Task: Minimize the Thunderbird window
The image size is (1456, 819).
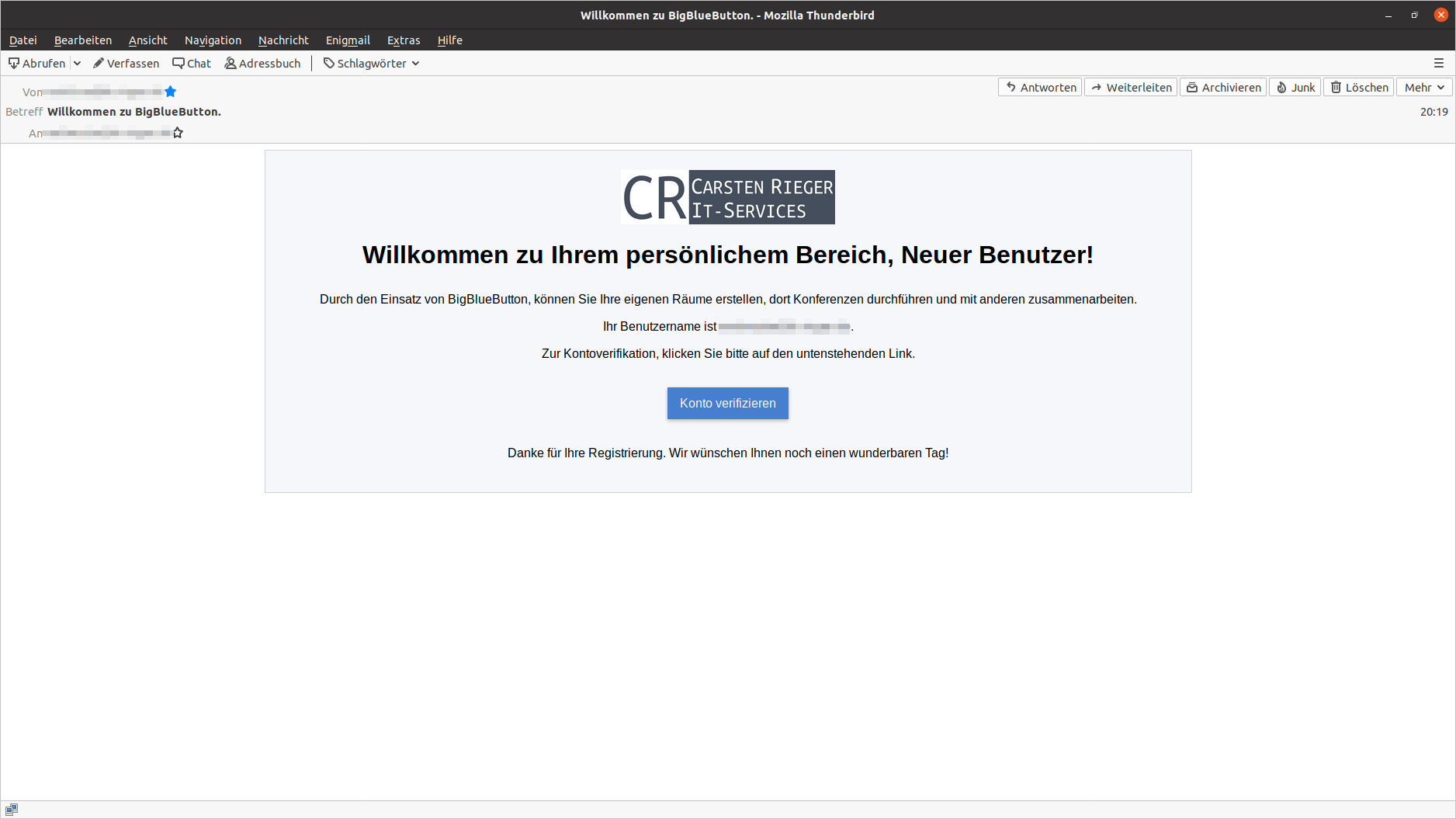Action: point(1388,16)
